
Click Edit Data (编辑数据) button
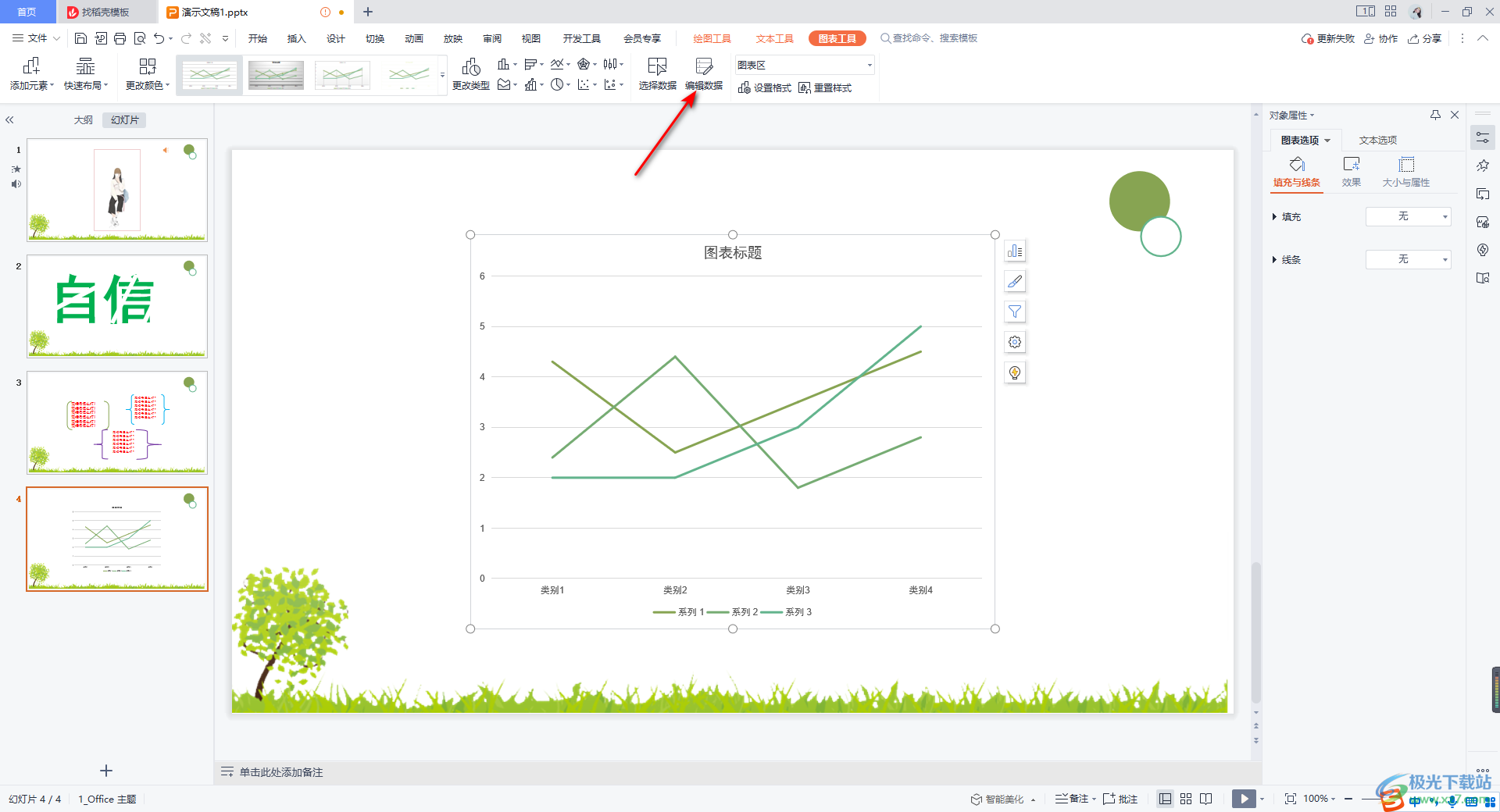(704, 74)
